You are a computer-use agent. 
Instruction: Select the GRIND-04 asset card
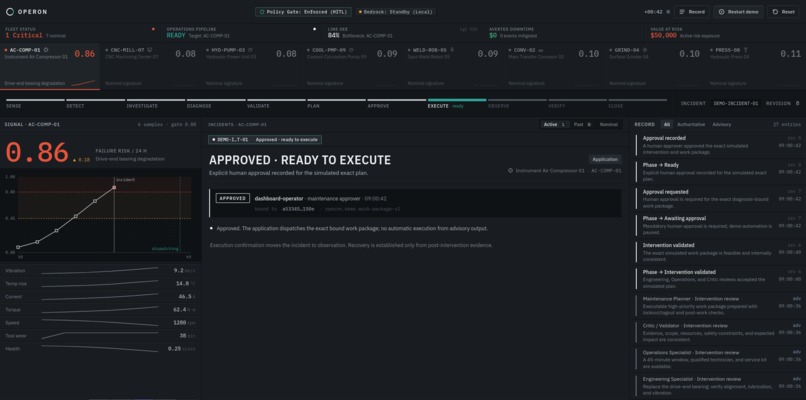click(x=654, y=66)
